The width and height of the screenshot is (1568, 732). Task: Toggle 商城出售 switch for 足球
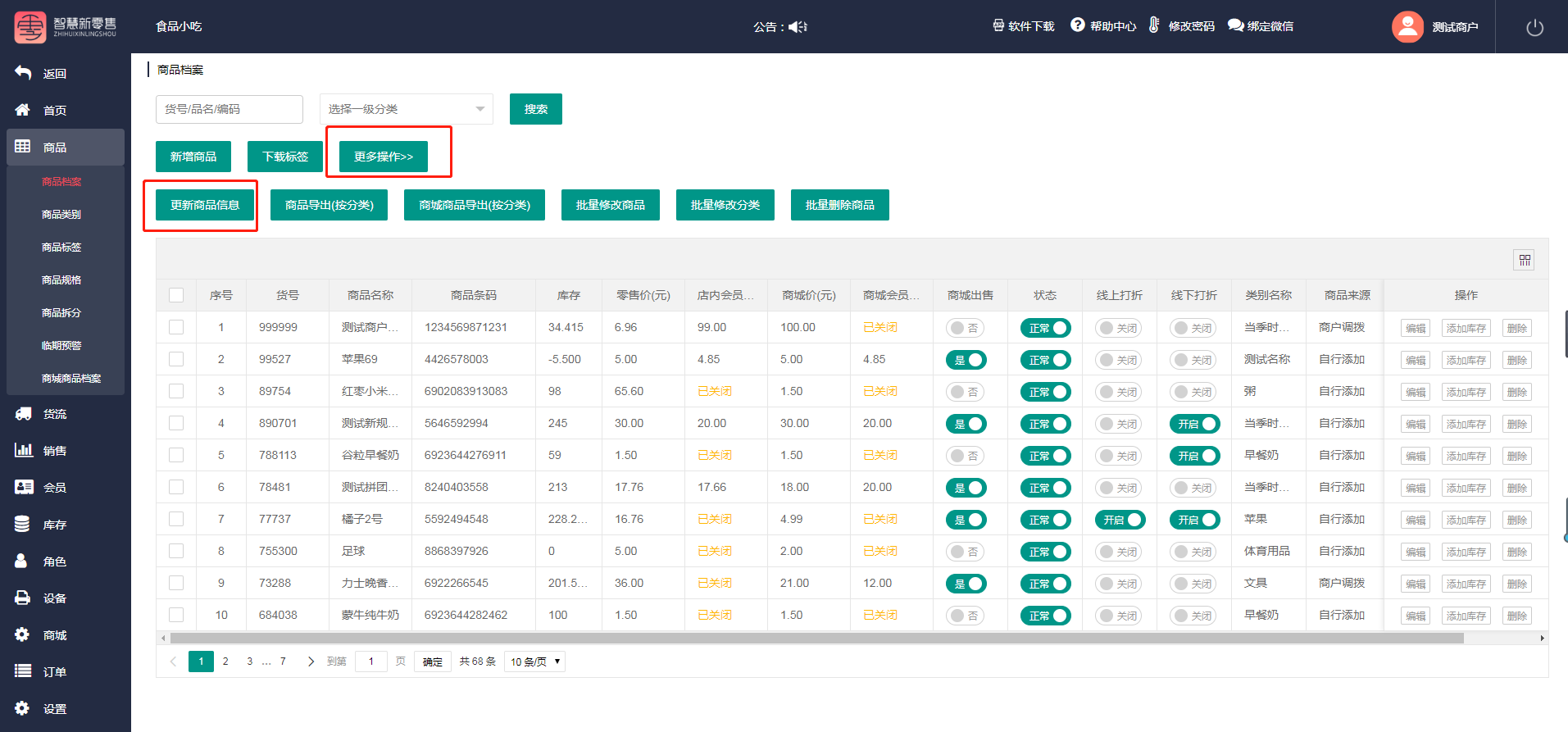point(966,552)
